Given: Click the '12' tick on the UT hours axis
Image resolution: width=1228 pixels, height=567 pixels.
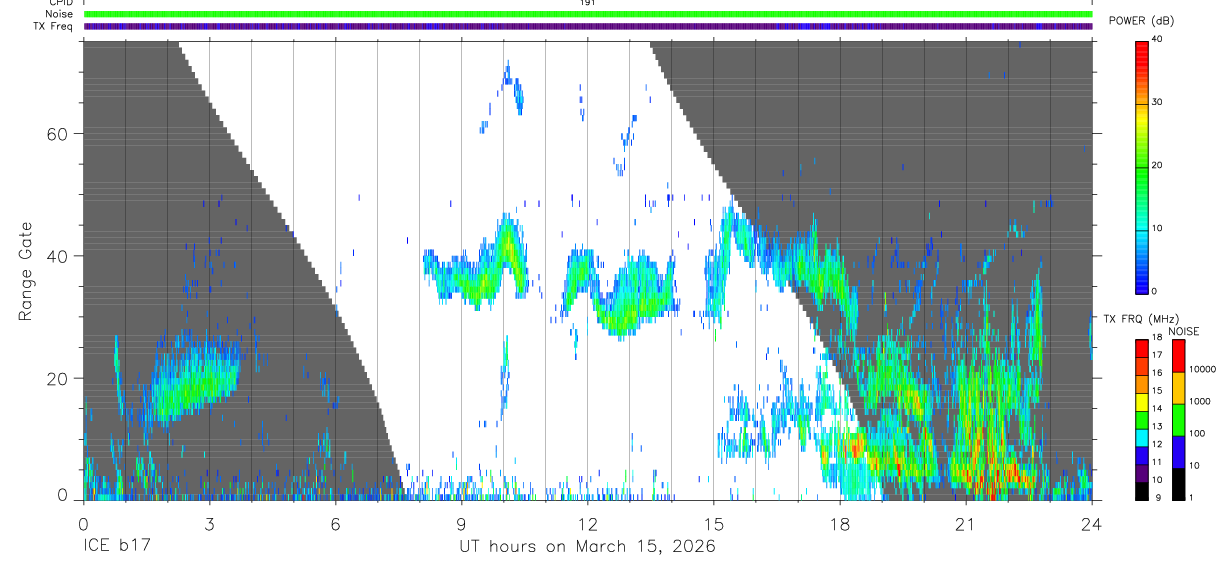Looking at the screenshot, I should point(587,524).
